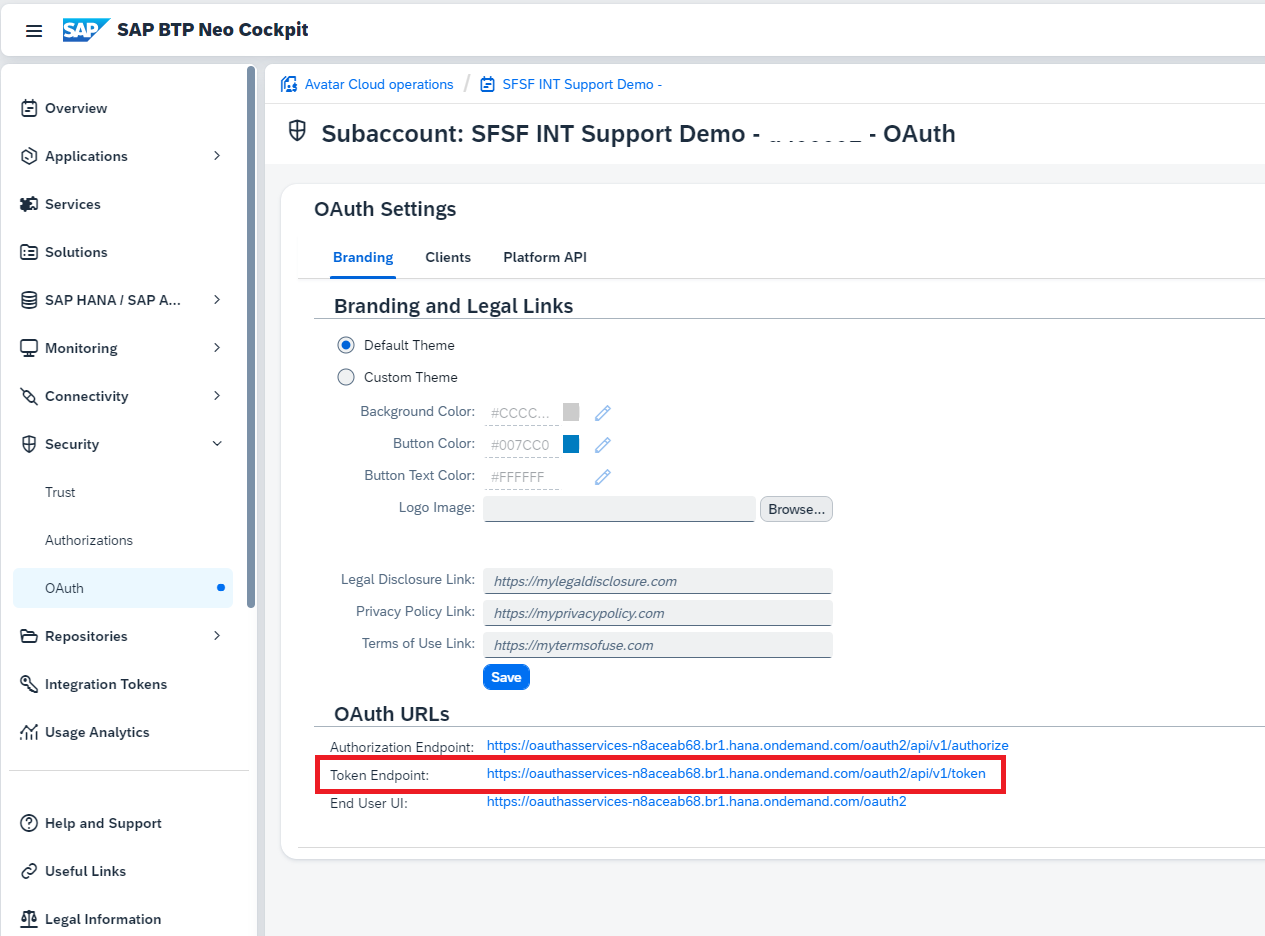Image resolution: width=1265 pixels, height=936 pixels.
Task: Click the Save button
Action: 506,677
